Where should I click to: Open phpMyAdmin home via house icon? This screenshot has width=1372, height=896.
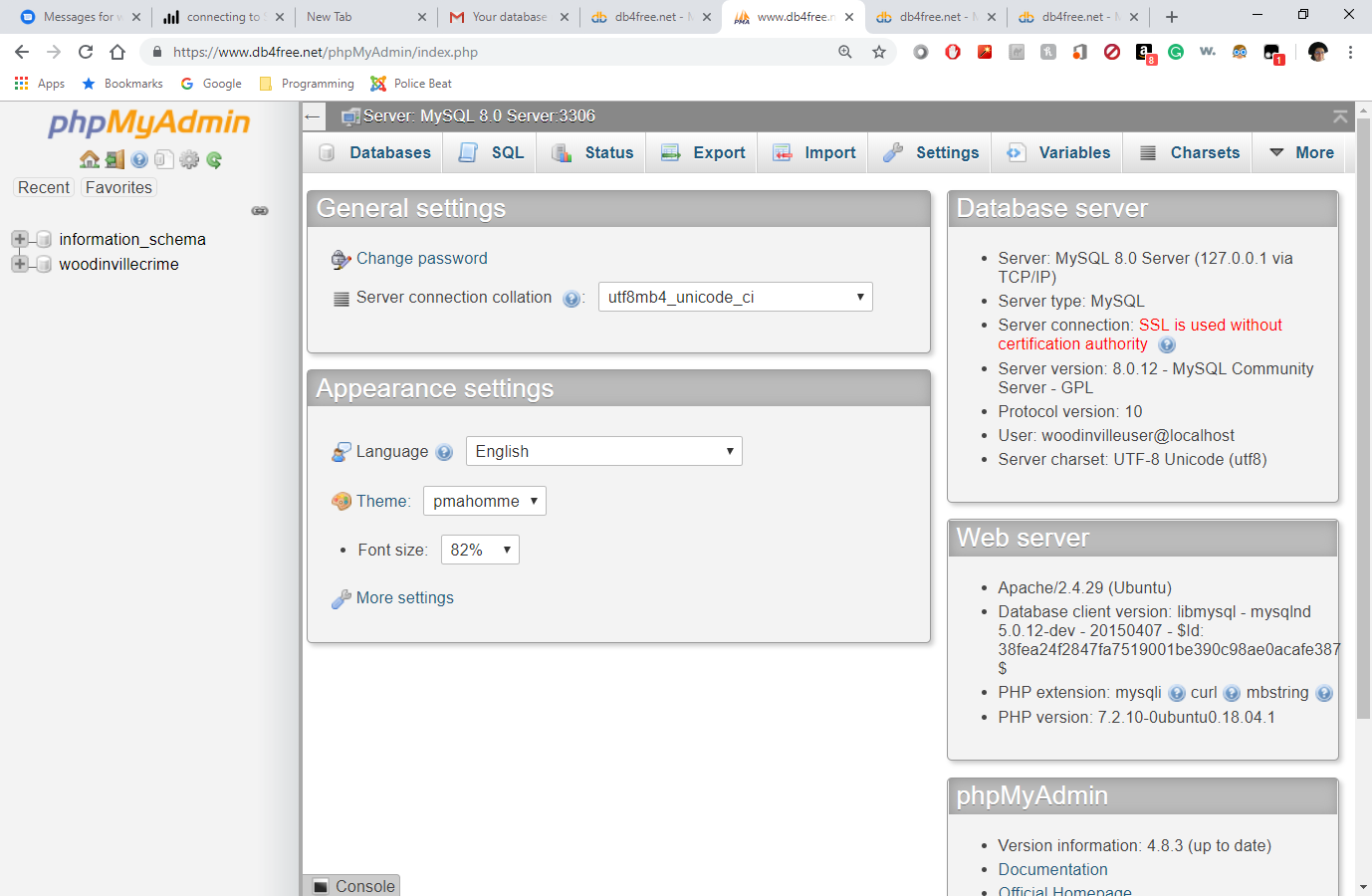point(90,159)
